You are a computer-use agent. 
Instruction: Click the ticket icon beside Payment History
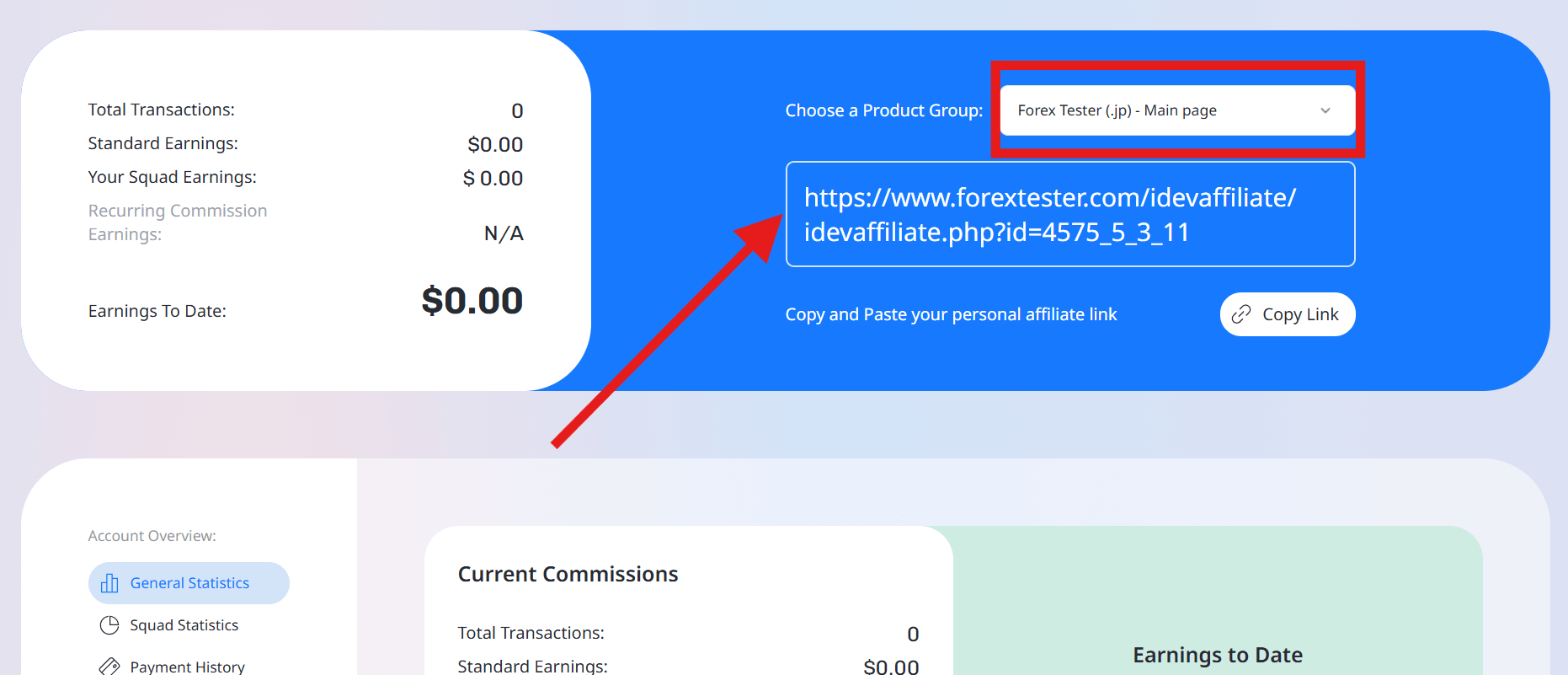pyautogui.click(x=109, y=667)
